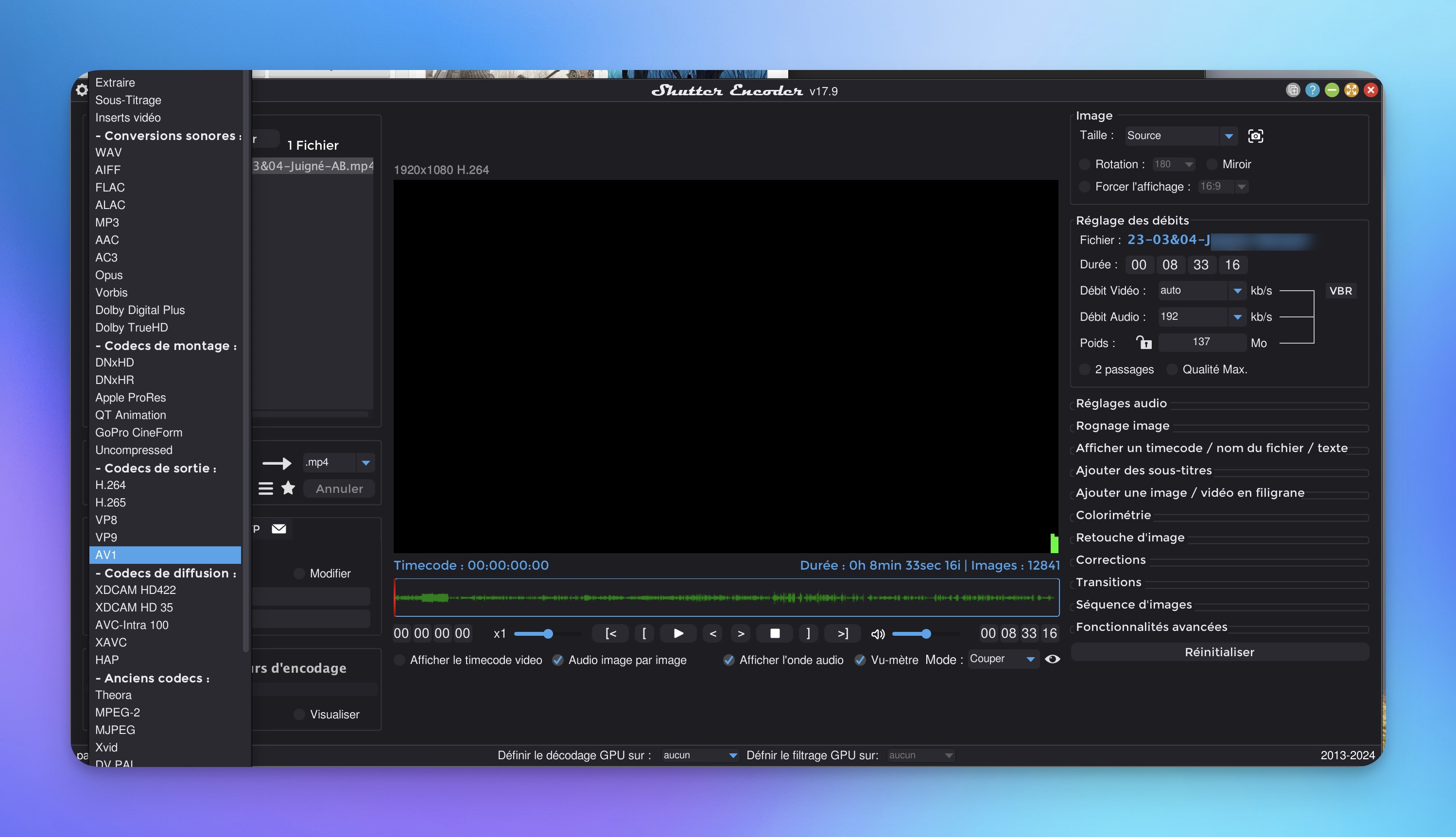Open the .mp4 extension dropdown
This screenshot has width=1456, height=837.
pos(365,462)
